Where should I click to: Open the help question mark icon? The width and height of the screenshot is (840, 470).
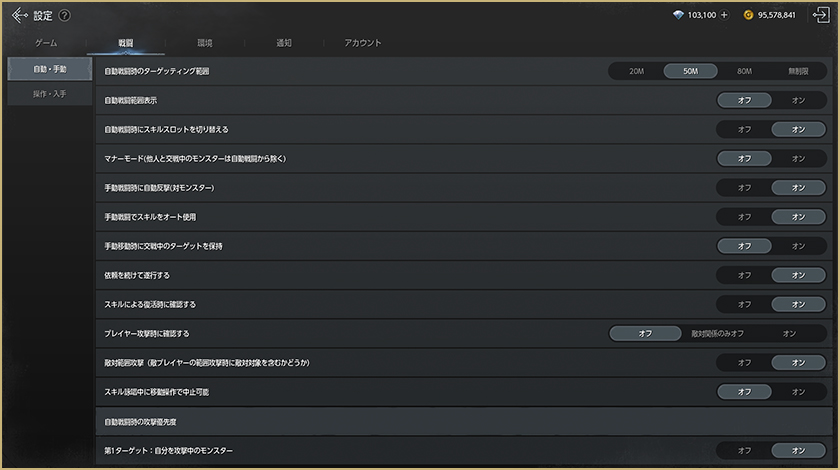pos(65,16)
